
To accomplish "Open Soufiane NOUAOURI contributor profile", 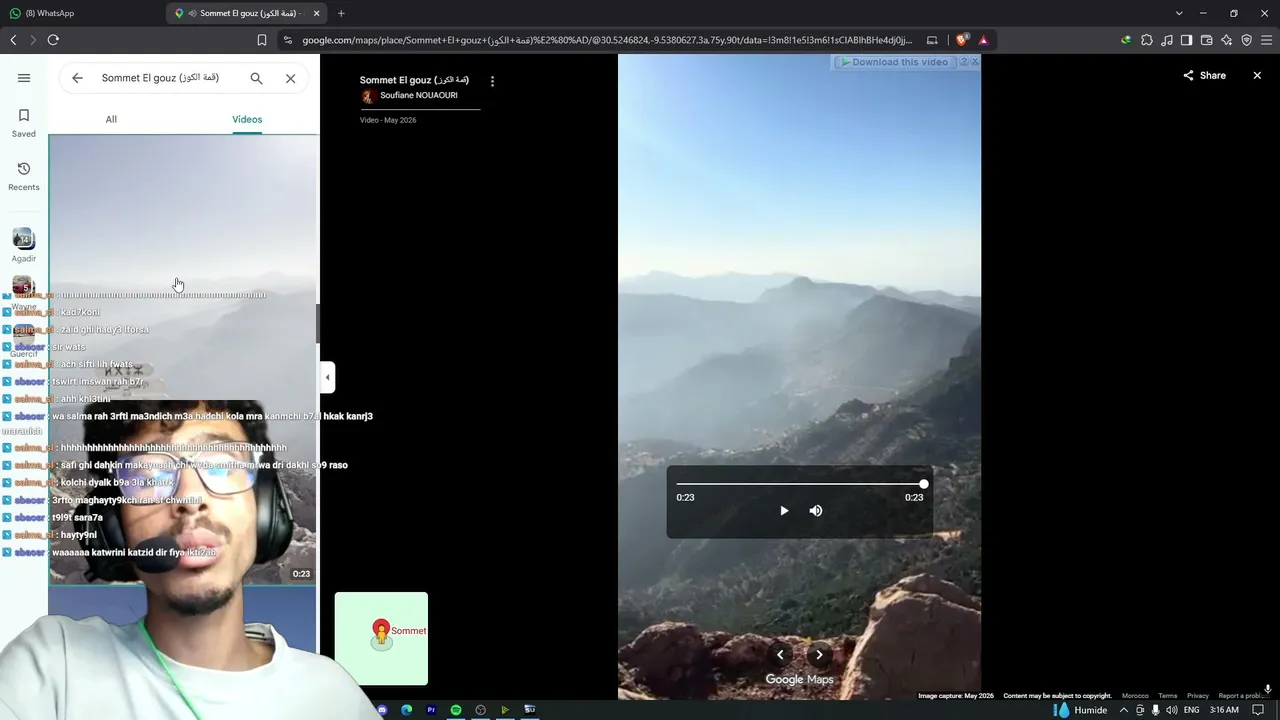I will pos(418,96).
